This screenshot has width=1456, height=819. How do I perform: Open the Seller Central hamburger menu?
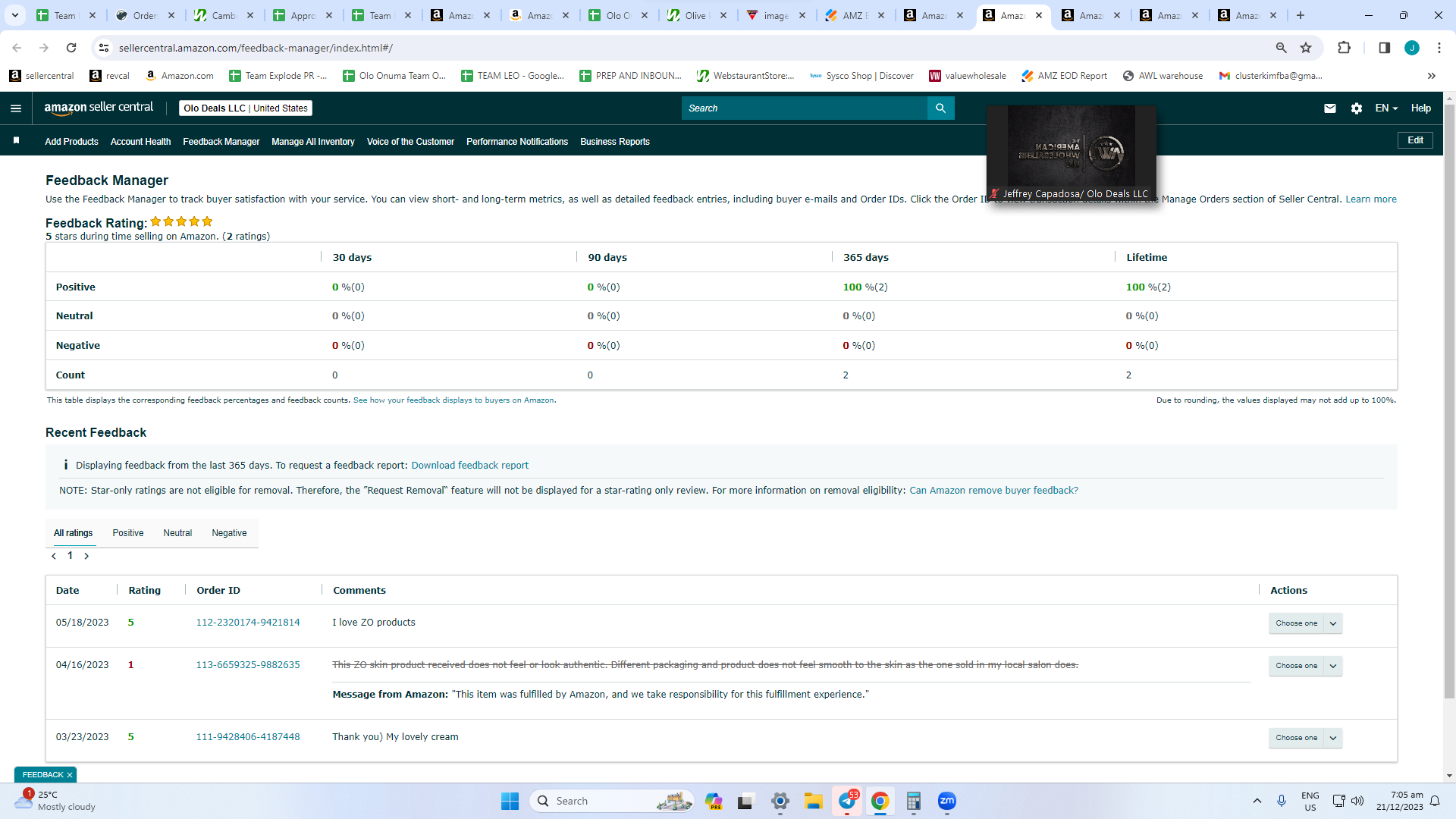click(15, 108)
